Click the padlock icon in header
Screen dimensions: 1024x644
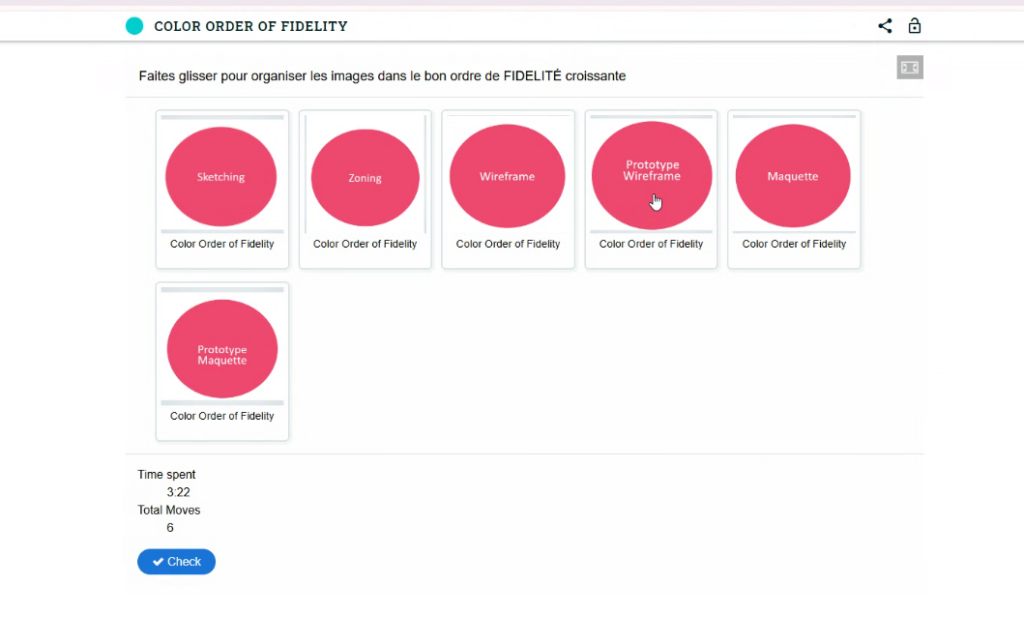pyautogui.click(x=914, y=26)
